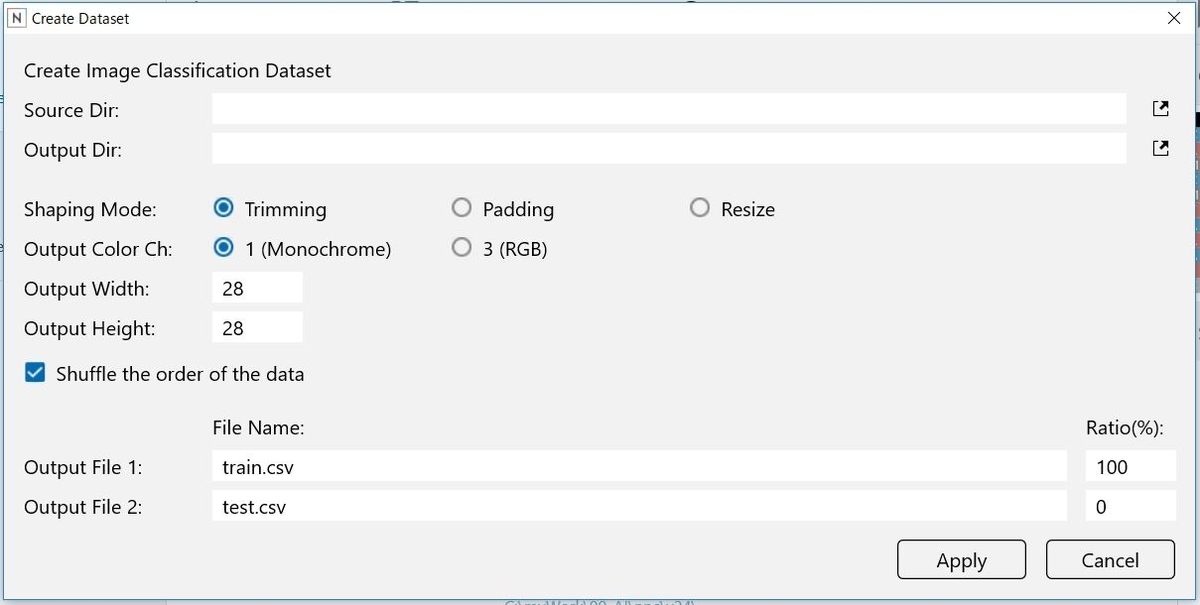Toggle Shuffle the order of the data
Screen dimensions: 1200x605
tap(35, 374)
